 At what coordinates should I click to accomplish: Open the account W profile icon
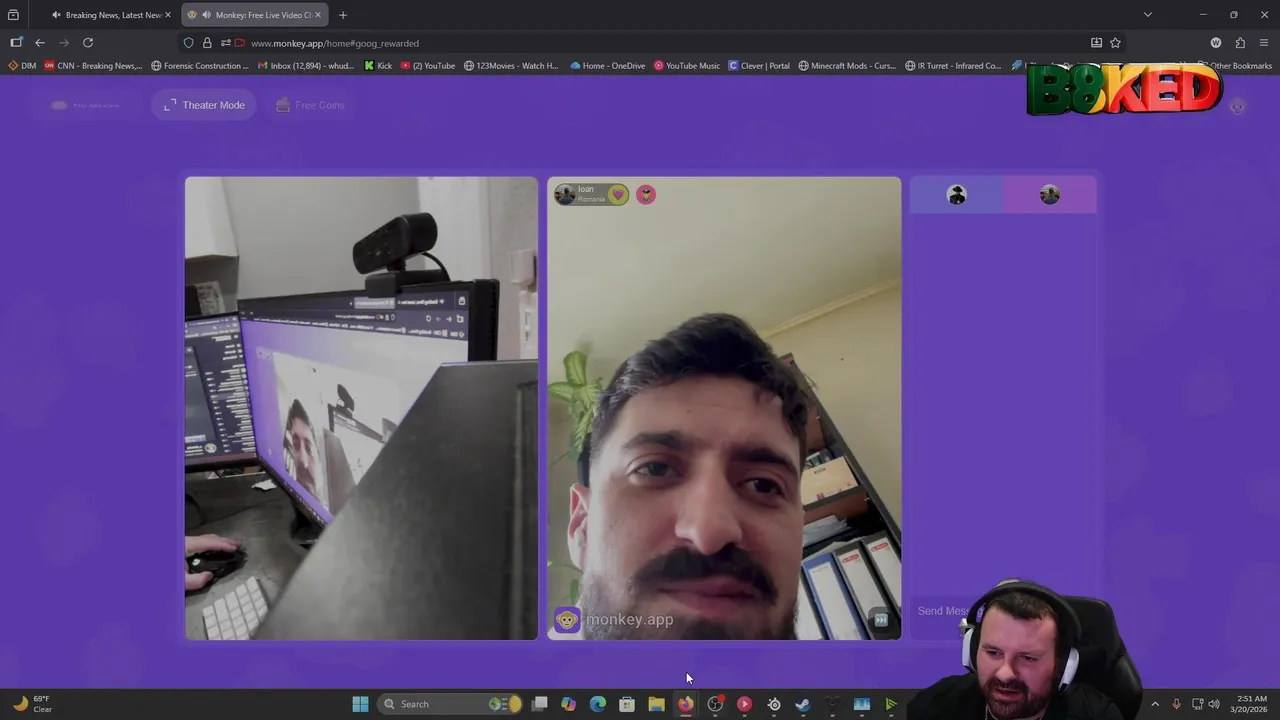[1216, 43]
